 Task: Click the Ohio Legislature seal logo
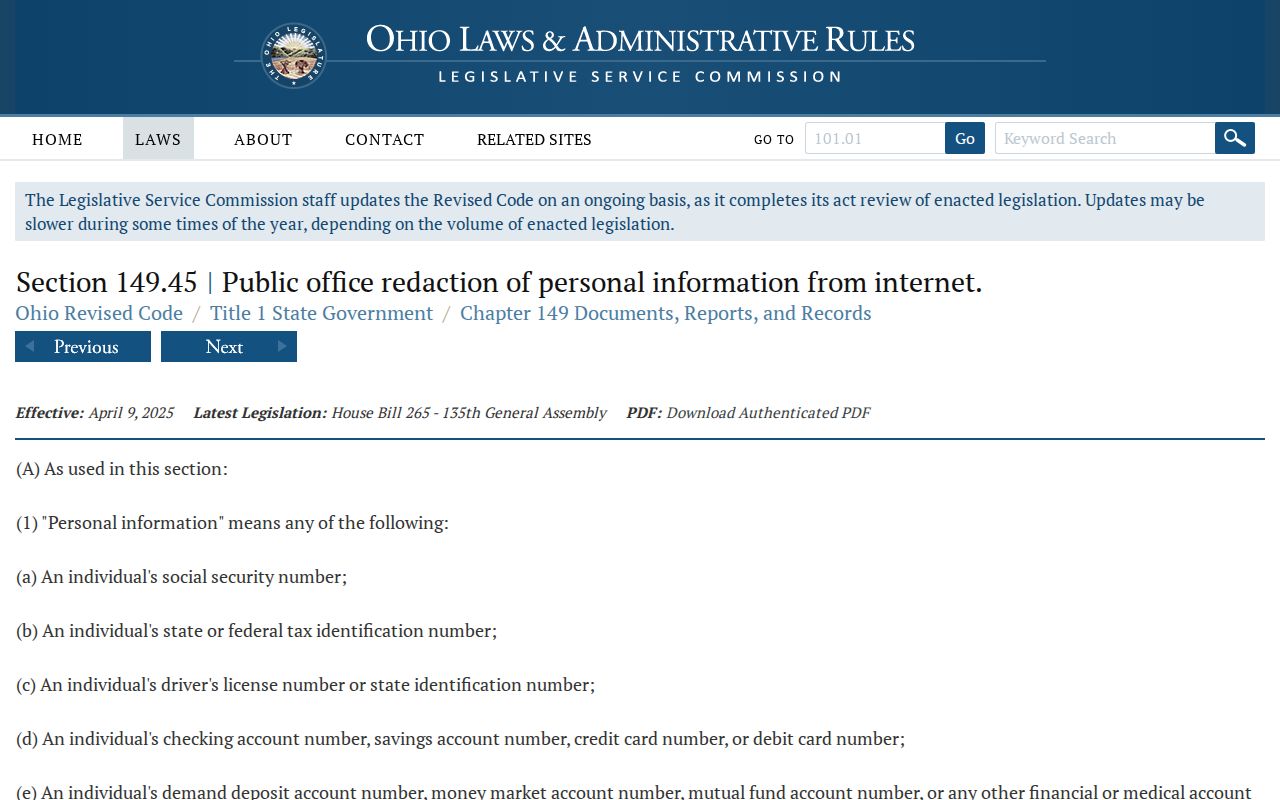(x=293, y=56)
